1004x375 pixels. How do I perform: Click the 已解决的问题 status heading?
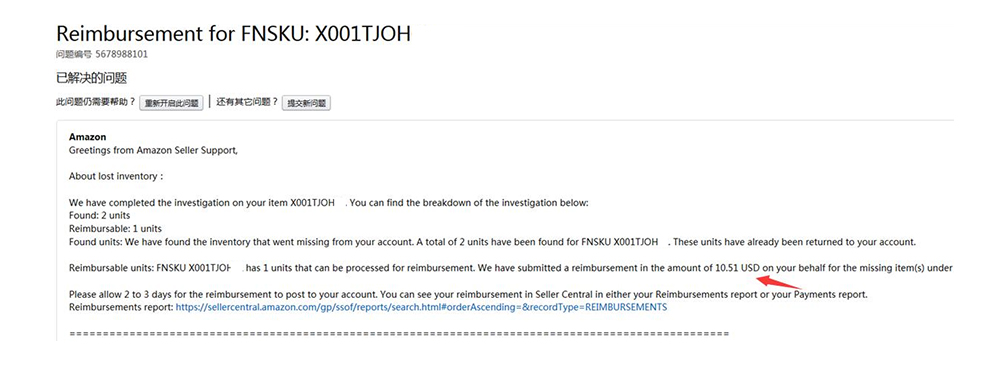pyautogui.click(x=92, y=78)
